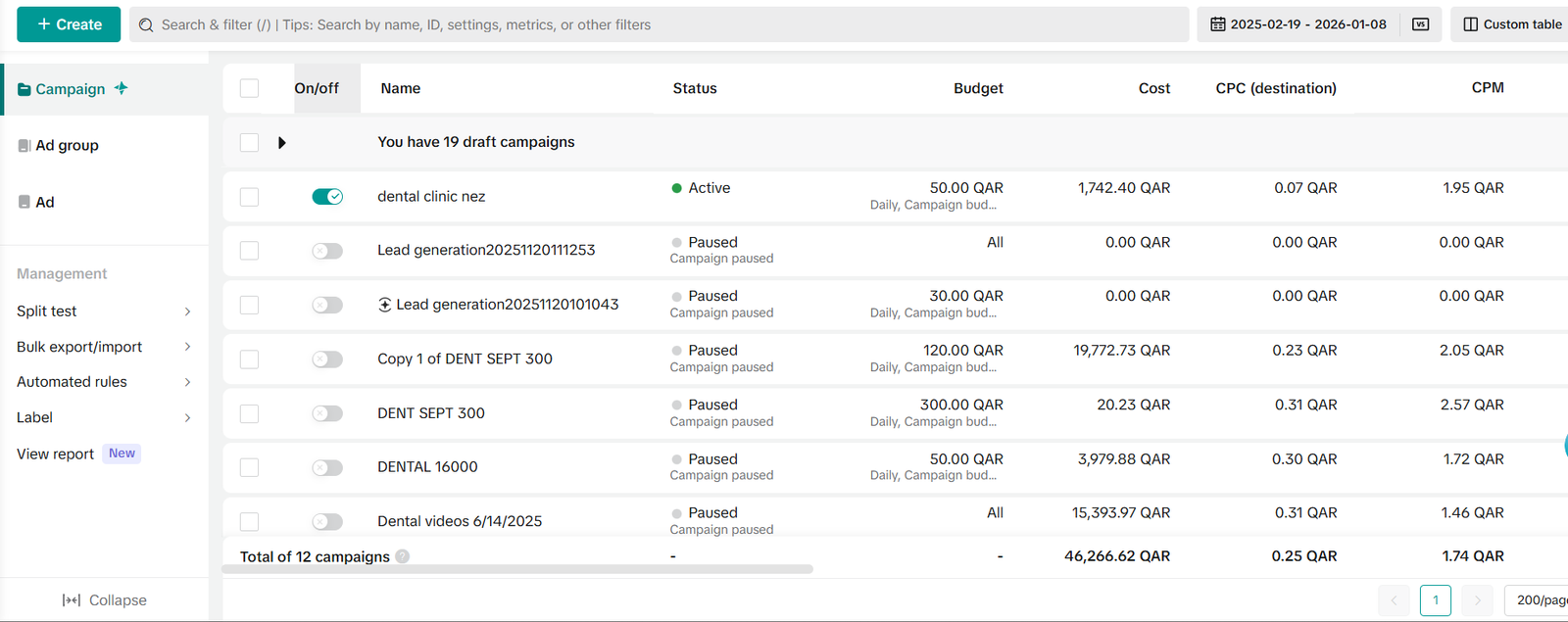Screen dimensions: 1568x622
Task: Switch to the Ad group tab
Action: point(67,145)
